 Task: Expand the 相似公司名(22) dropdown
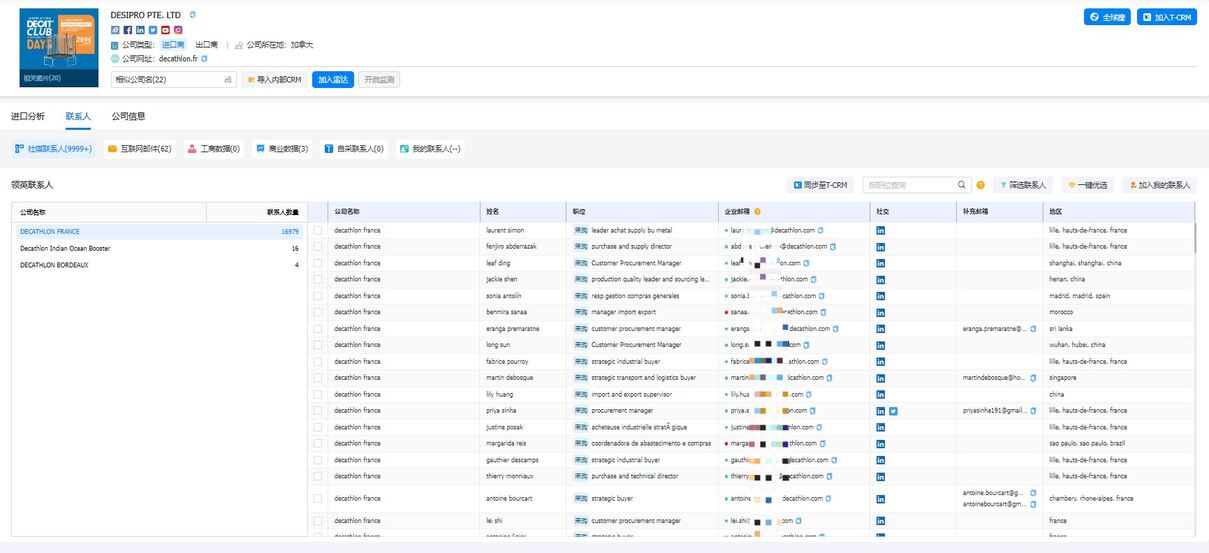[x=173, y=79]
